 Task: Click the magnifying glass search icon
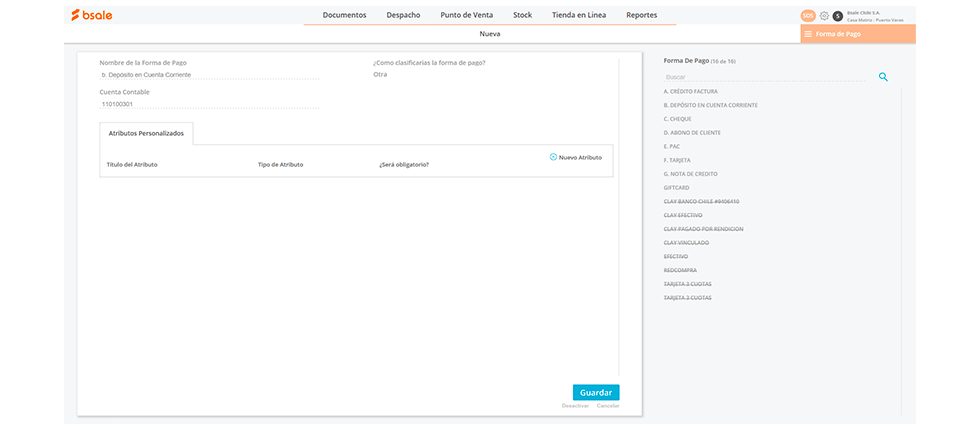coord(883,76)
